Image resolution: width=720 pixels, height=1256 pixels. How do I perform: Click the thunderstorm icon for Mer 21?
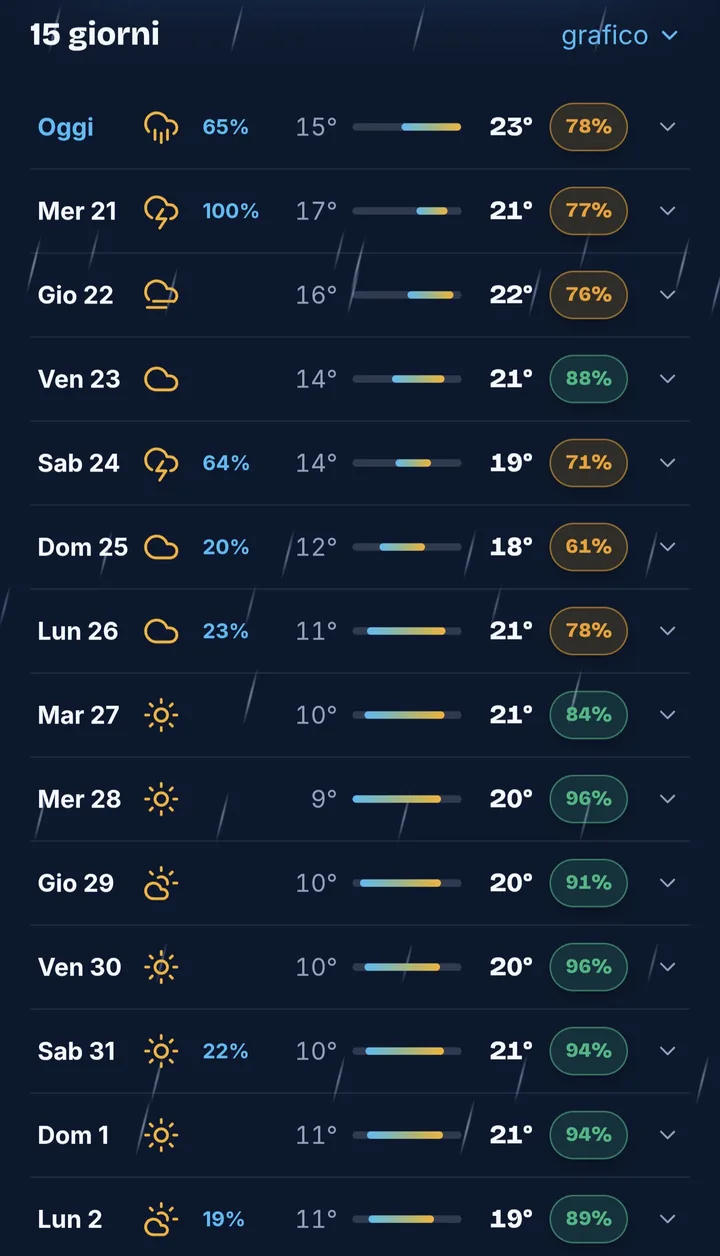[x=161, y=211]
